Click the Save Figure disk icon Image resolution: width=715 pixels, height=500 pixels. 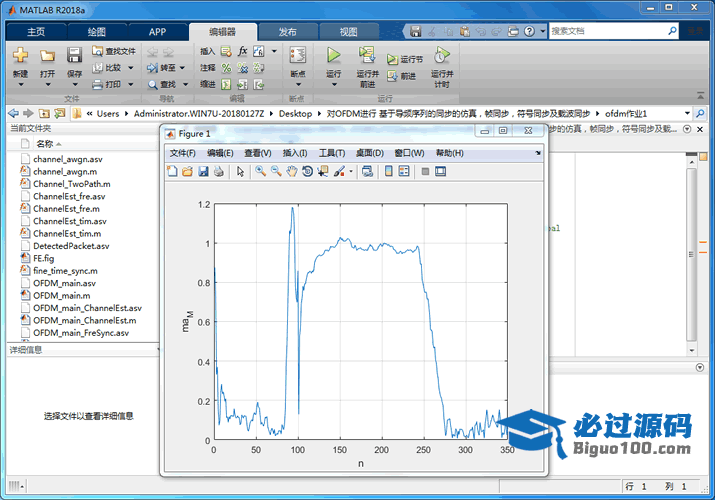pyautogui.click(x=203, y=172)
